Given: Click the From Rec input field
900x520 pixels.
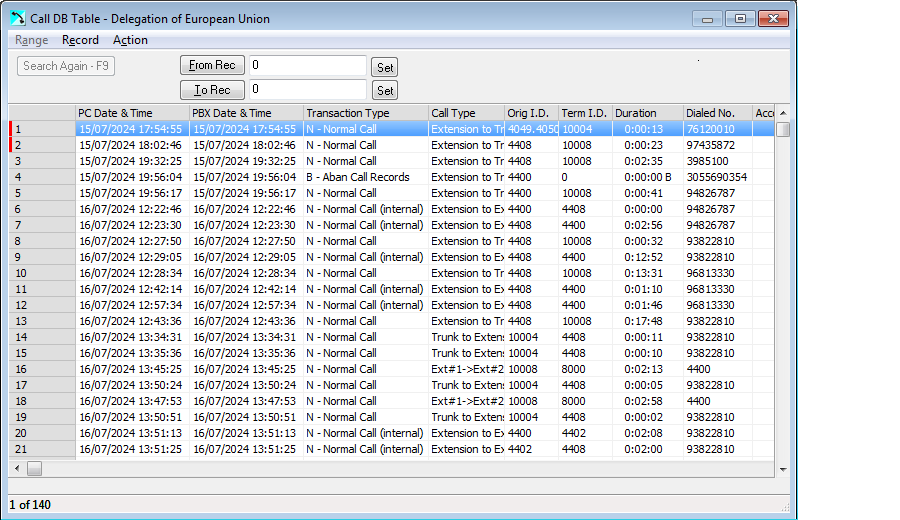Looking at the screenshot, I should point(307,65).
